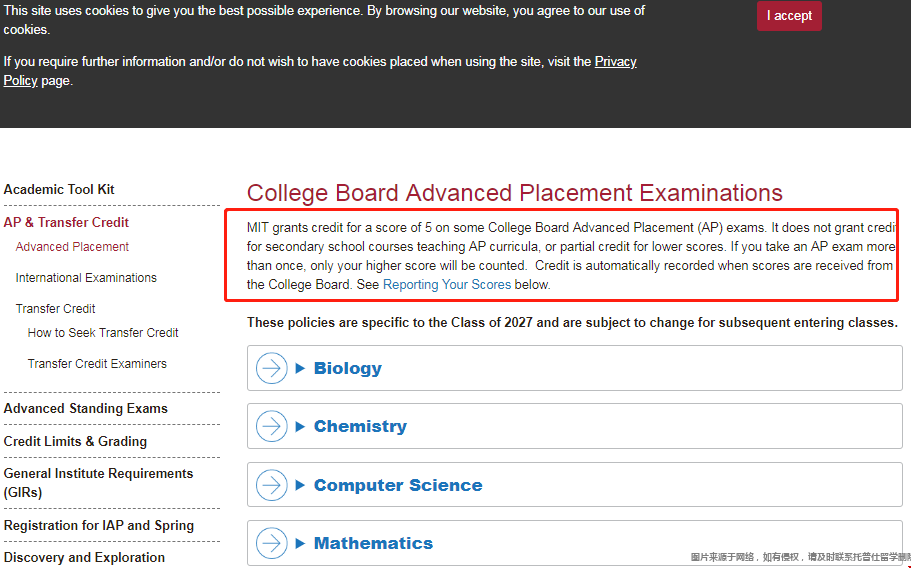Expand the Mathematics disclosure triangle

point(300,544)
